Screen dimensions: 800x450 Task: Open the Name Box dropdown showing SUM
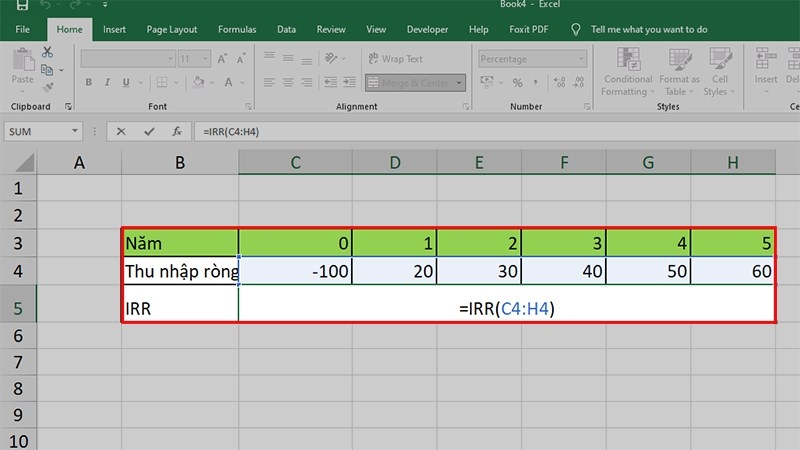[74, 131]
